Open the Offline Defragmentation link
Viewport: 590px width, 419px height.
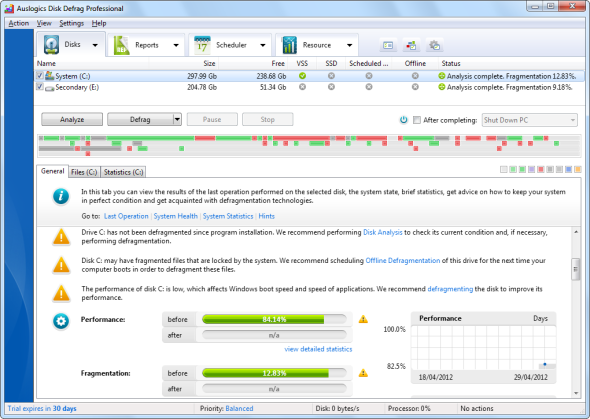click(403, 260)
